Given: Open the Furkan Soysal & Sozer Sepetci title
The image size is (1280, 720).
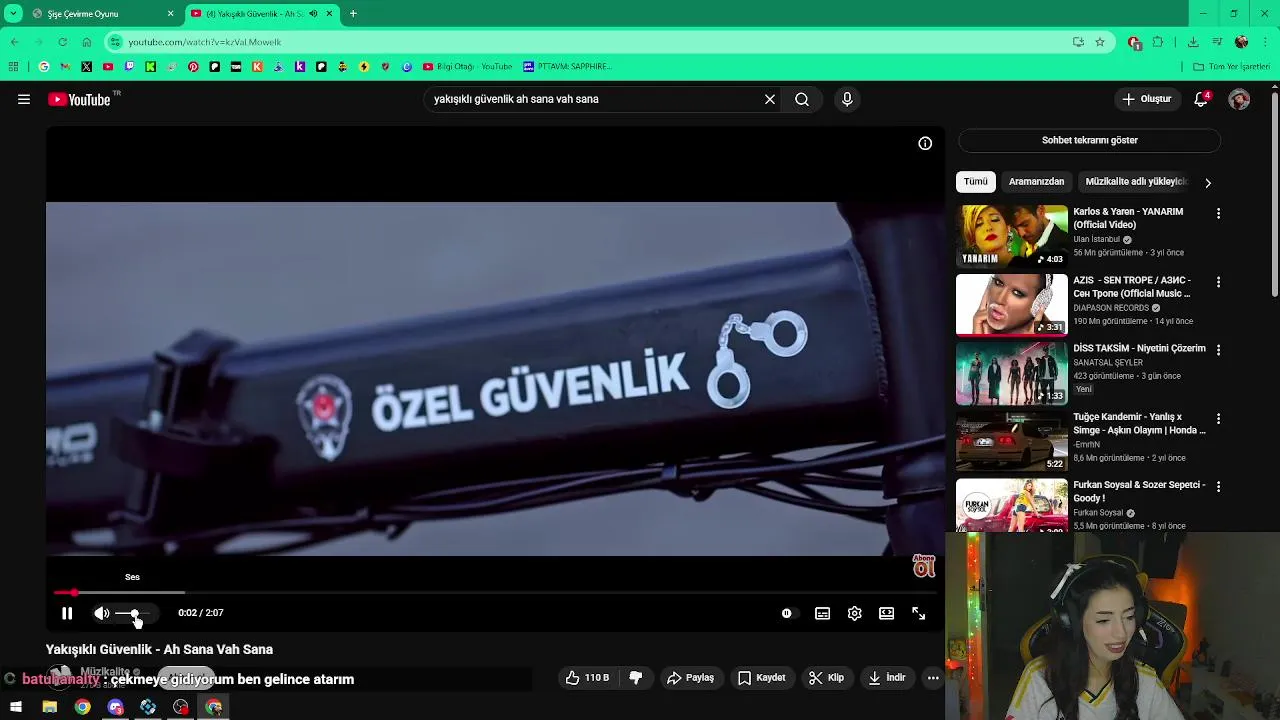Looking at the screenshot, I should click(1139, 491).
